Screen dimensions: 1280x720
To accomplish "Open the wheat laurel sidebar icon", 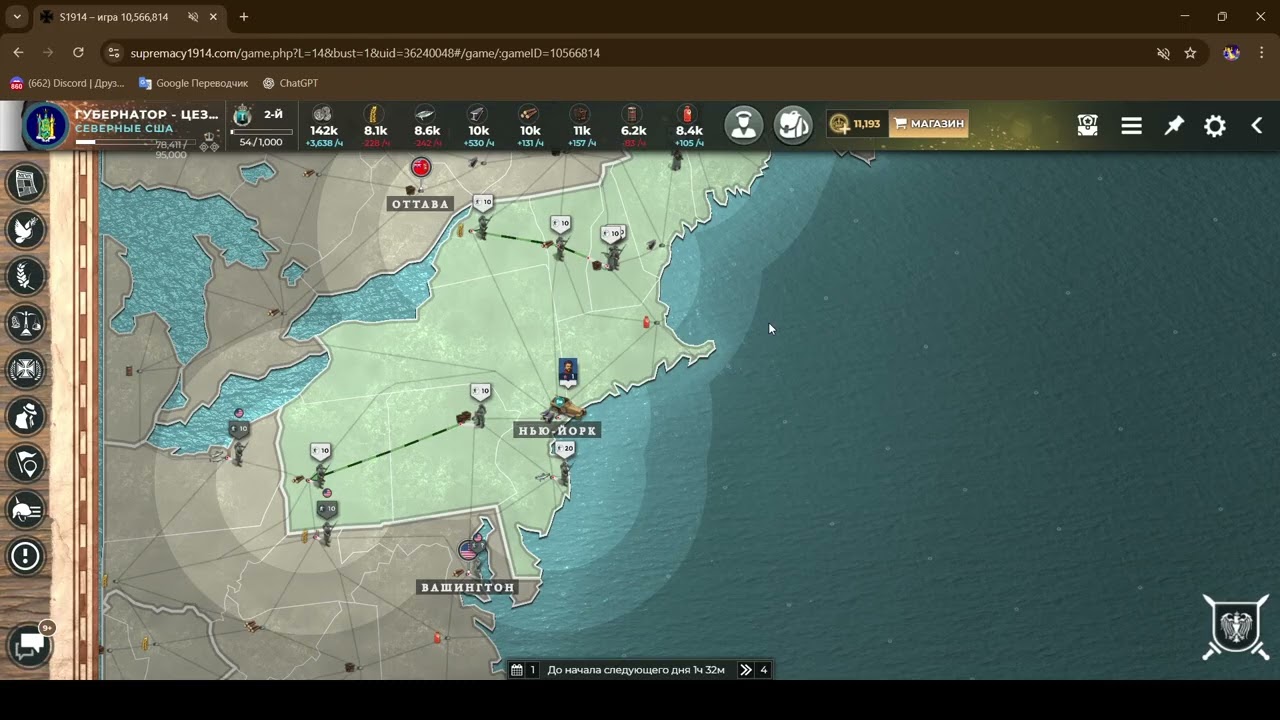I will 26,276.
